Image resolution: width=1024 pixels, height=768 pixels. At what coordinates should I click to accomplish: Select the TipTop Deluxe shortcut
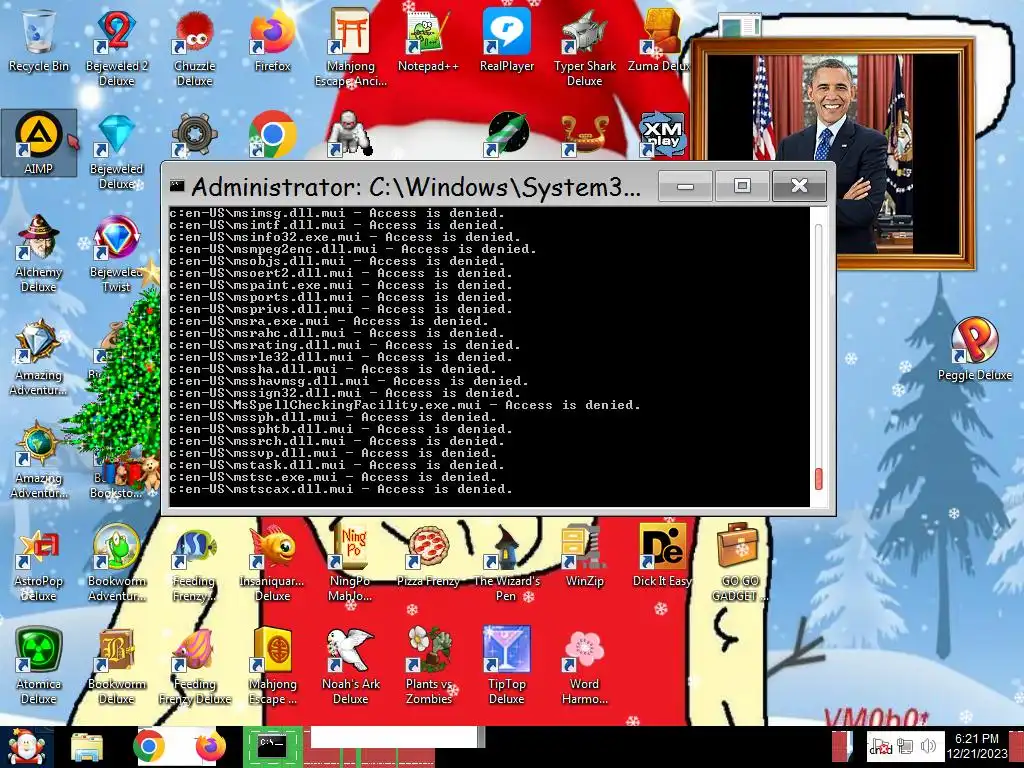507,666
